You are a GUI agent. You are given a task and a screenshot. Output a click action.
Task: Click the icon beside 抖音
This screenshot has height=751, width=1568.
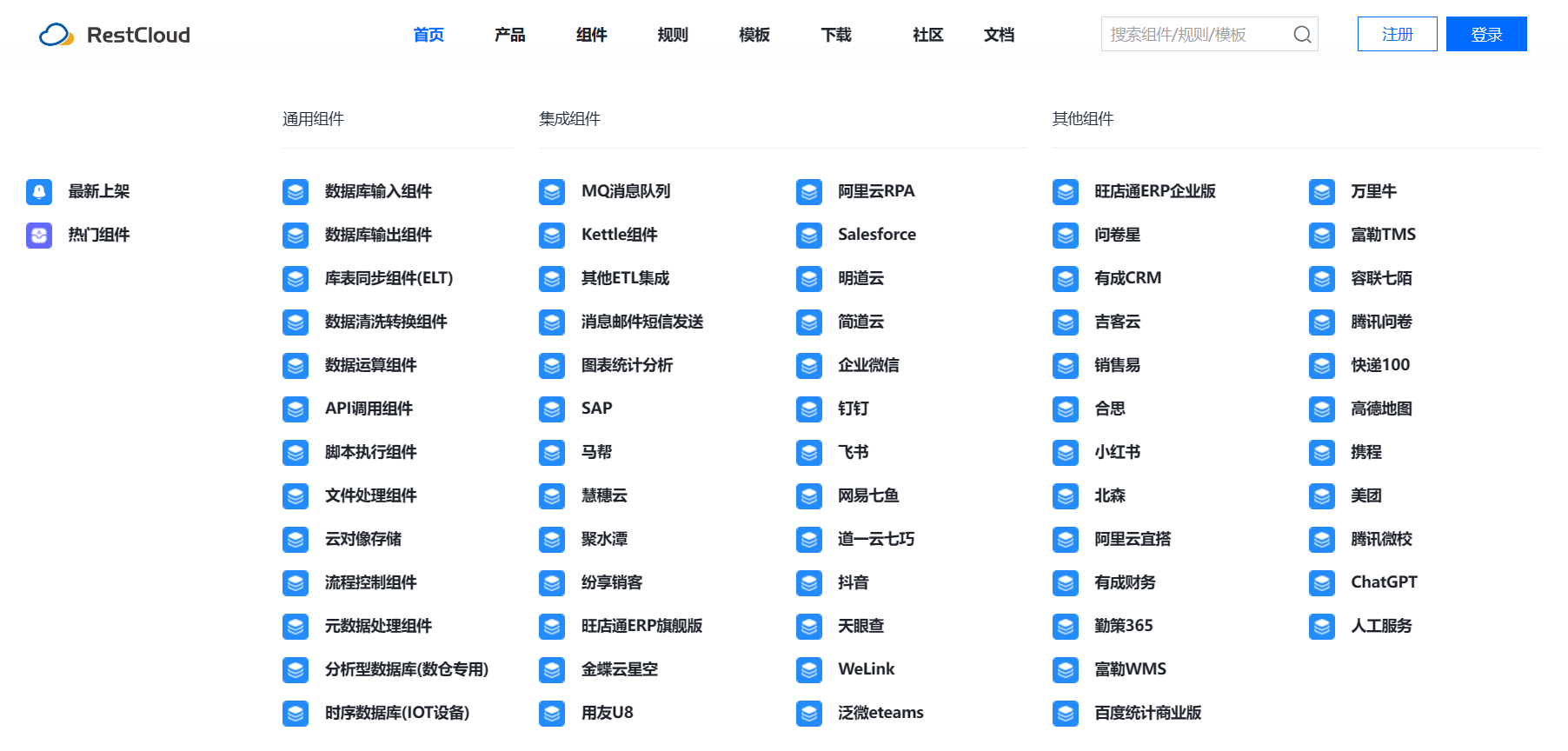coord(809,583)
